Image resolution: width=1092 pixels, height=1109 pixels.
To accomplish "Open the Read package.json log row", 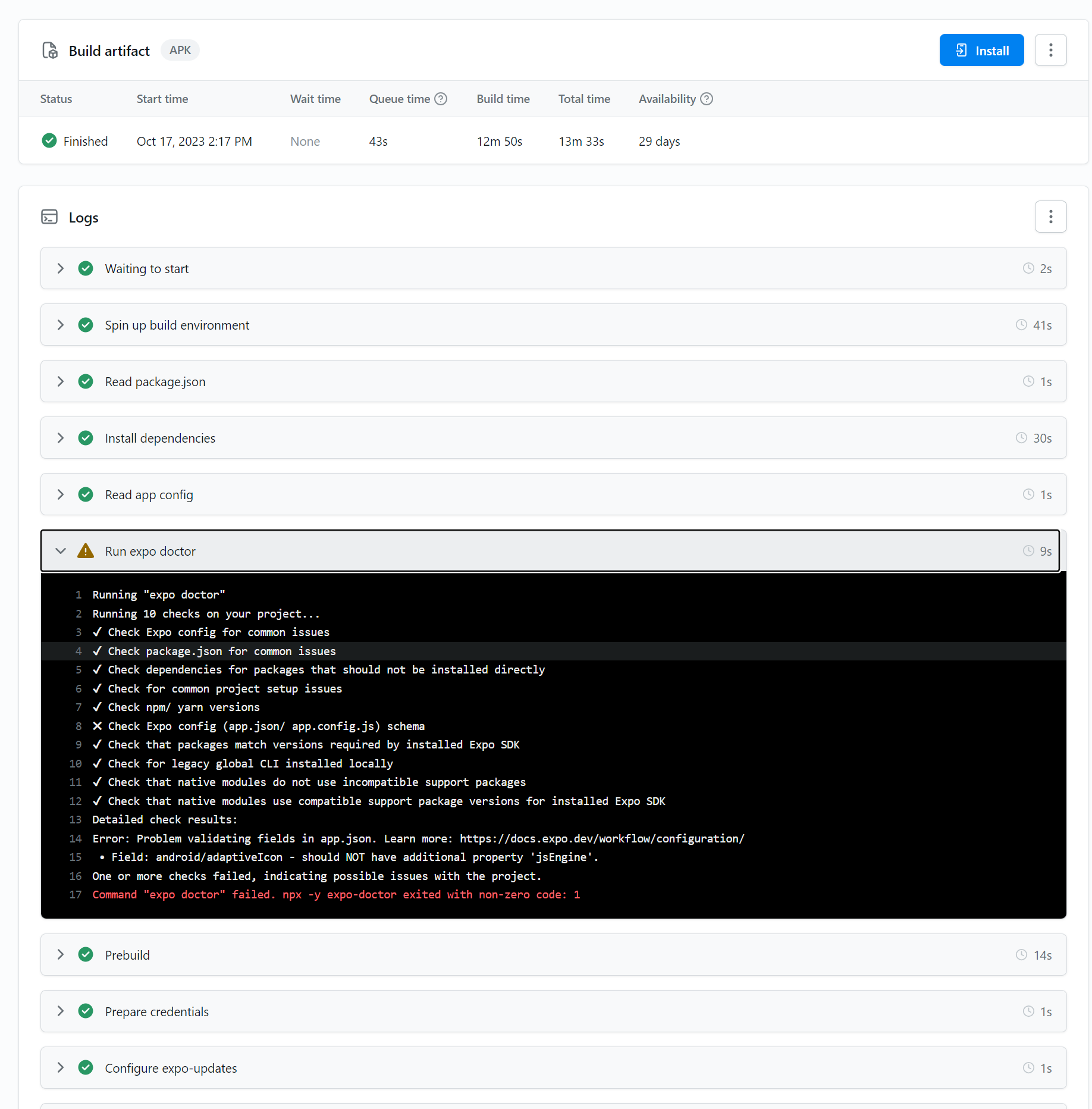I will (x=553, y=381).
